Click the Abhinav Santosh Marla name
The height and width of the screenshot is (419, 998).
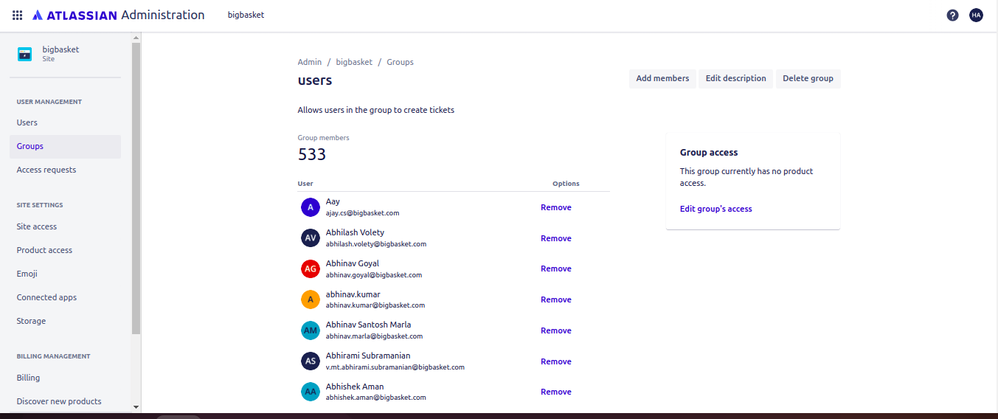(368, 325)
